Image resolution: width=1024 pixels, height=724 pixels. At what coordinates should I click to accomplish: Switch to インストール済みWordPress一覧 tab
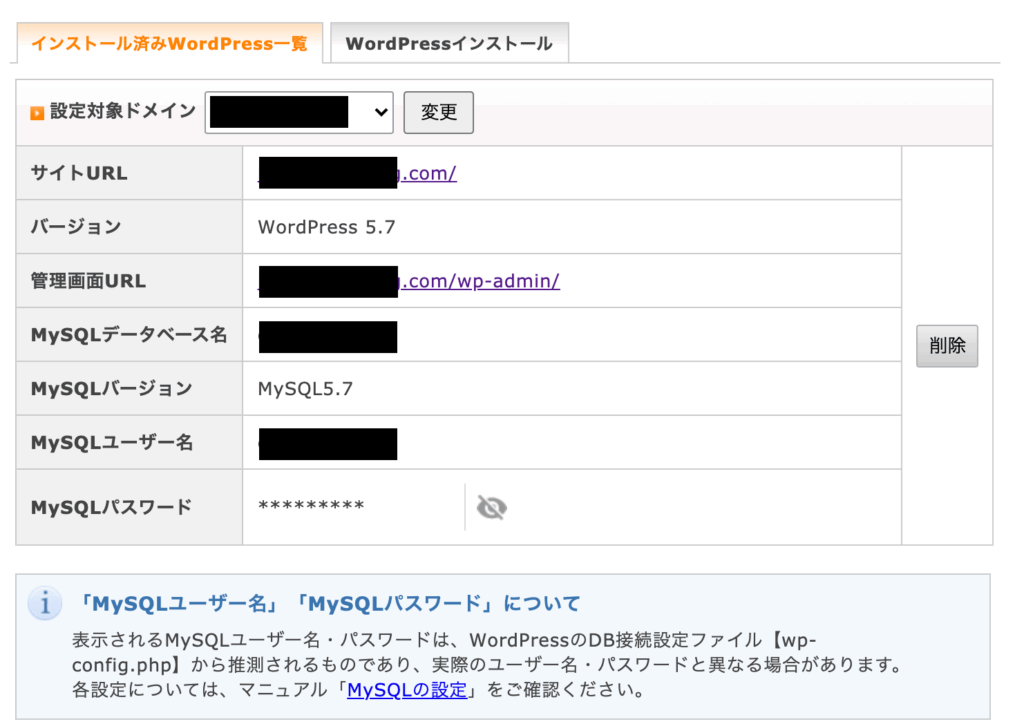click(x=169, y=44)
